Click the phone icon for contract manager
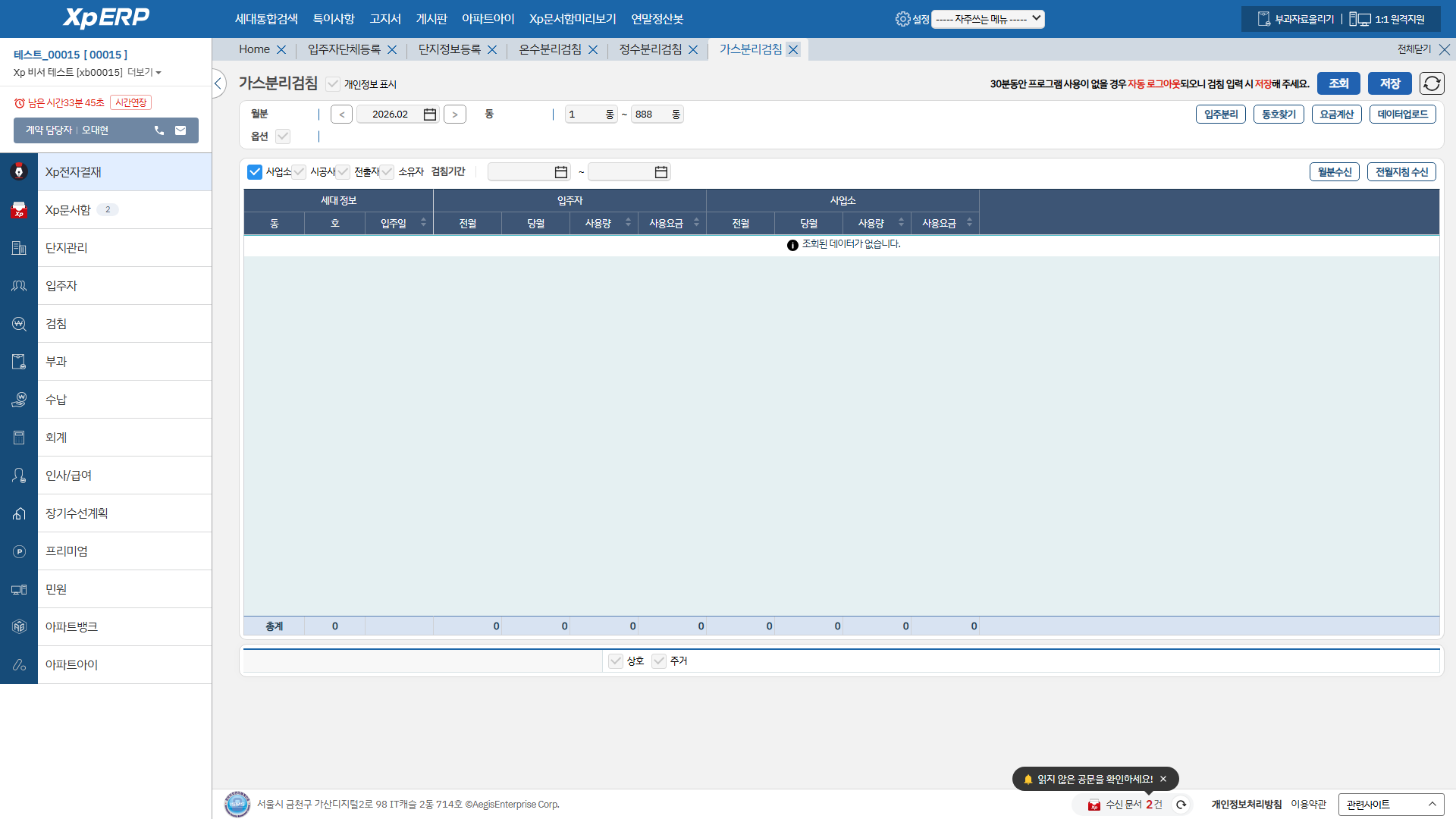Viewport: 1456px width, 819px height. coord(159,130)
